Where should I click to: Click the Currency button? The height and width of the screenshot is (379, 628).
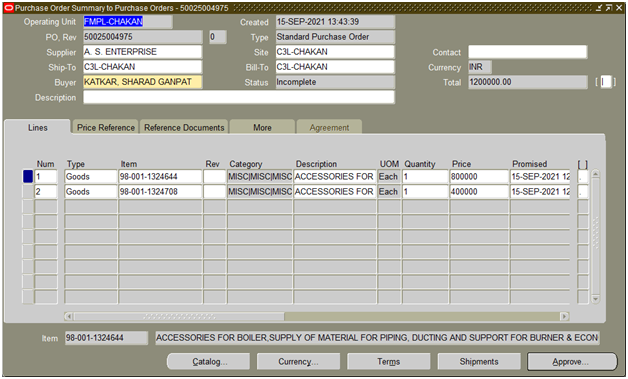[x=298, y=362]
